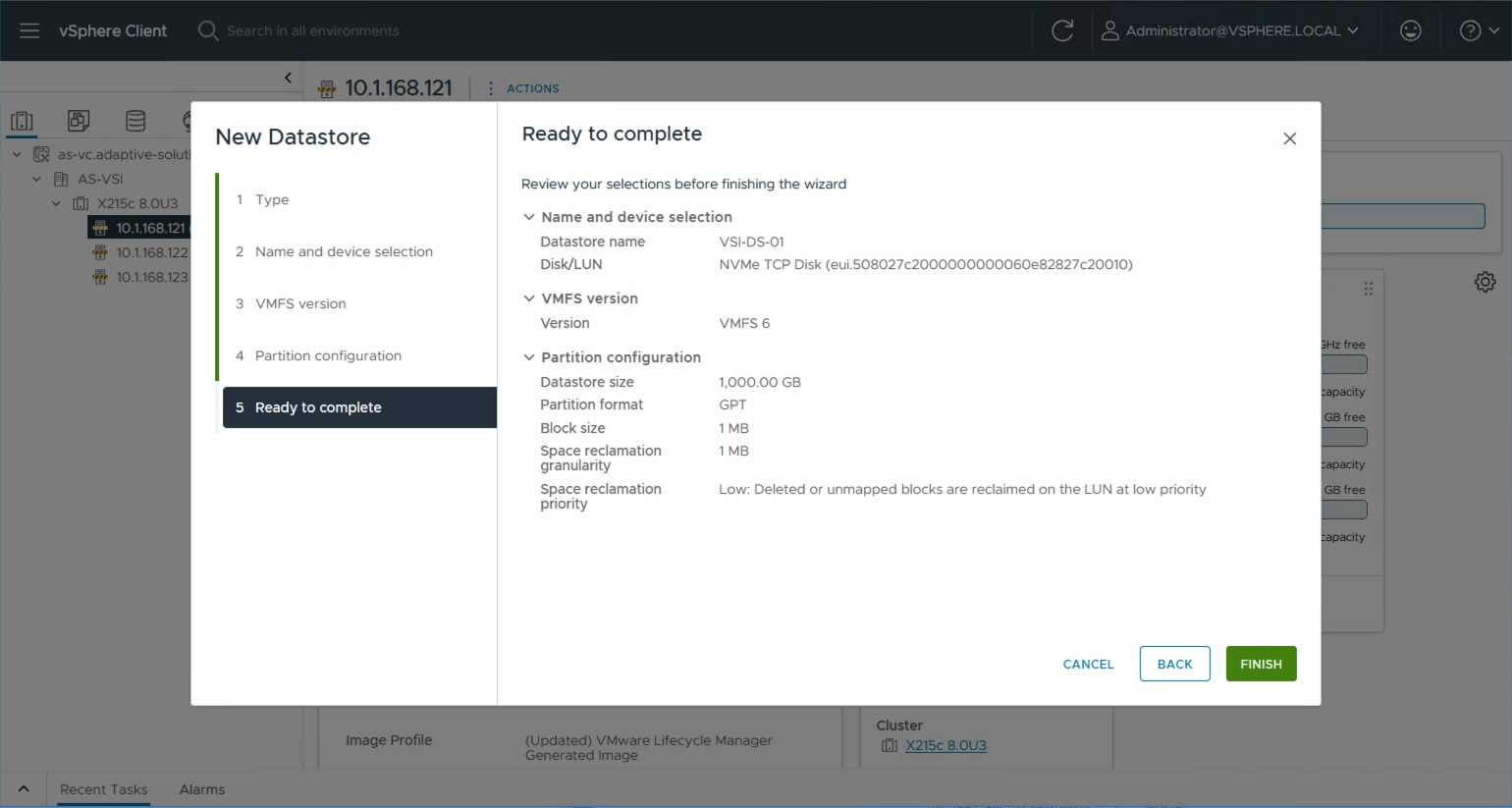Open the Storage inventory icon
The width and height of the screenshot is (1512, 808).
point(135,120)
